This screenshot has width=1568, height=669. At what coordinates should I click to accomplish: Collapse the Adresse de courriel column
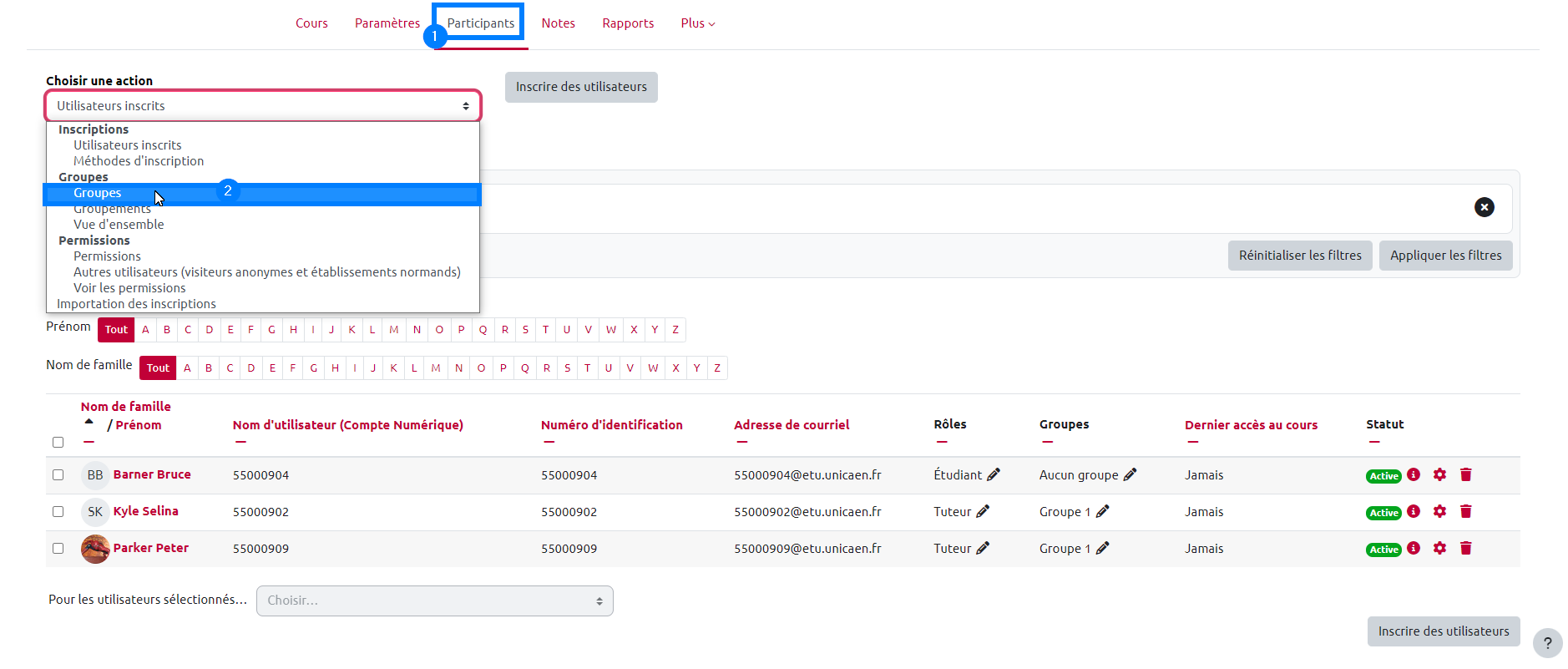coord(741,442)
